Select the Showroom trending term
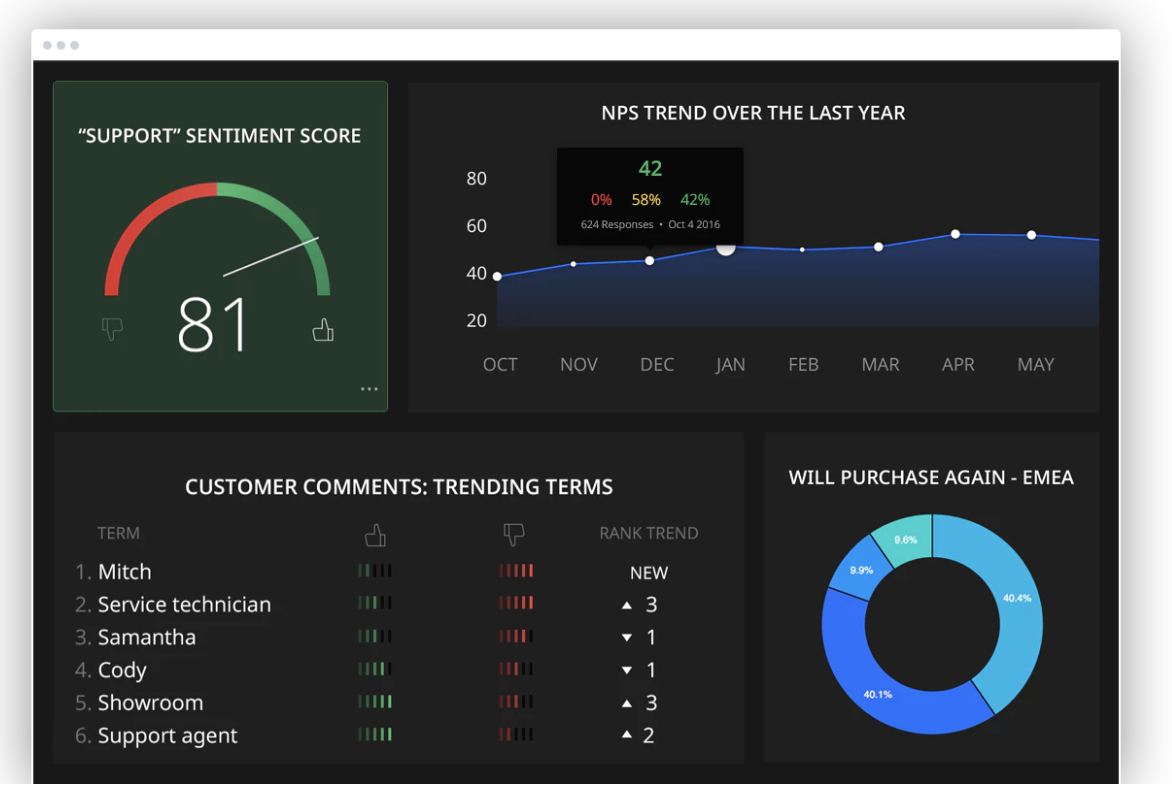1172x798 pixels. click(x=150, y=703)
